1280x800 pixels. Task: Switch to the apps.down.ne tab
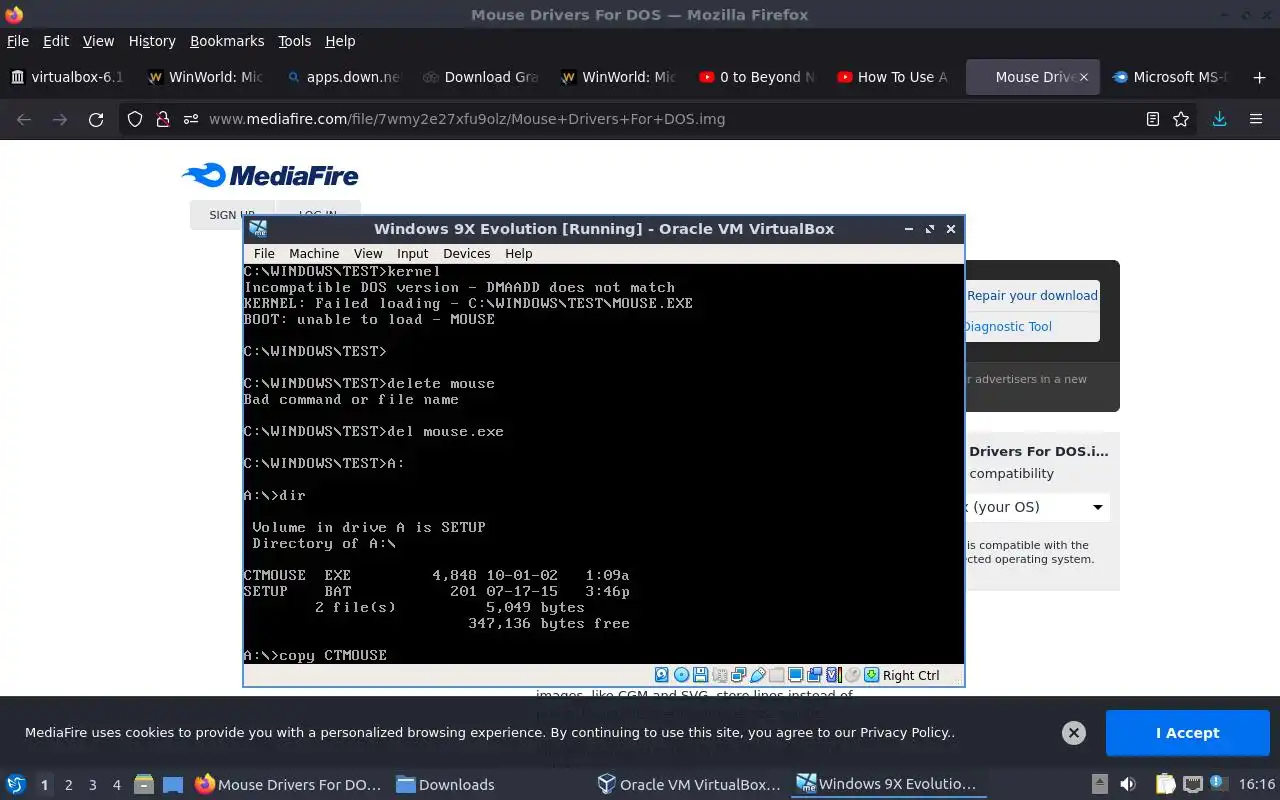point(343,77)
